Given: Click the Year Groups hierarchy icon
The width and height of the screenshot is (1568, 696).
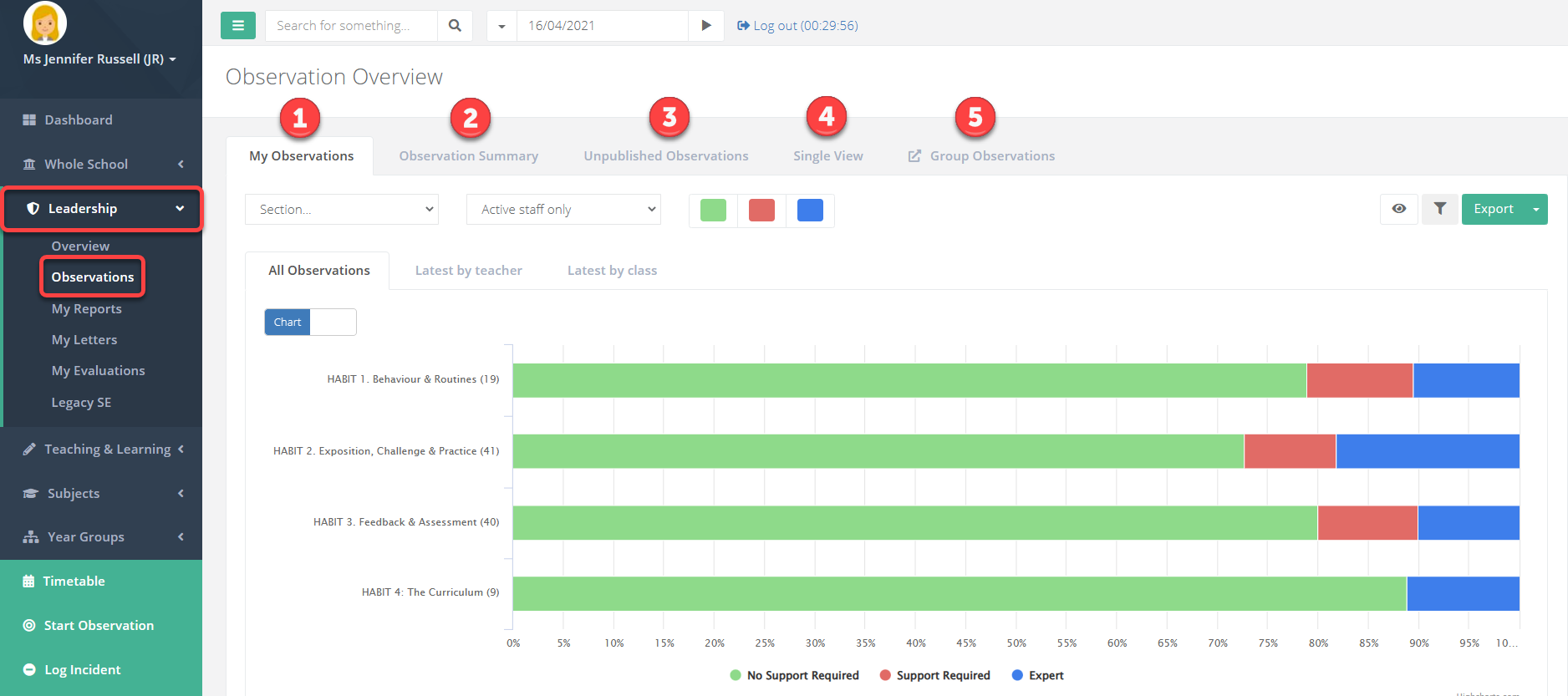Looking at the screenshot, I should (31, 537).
